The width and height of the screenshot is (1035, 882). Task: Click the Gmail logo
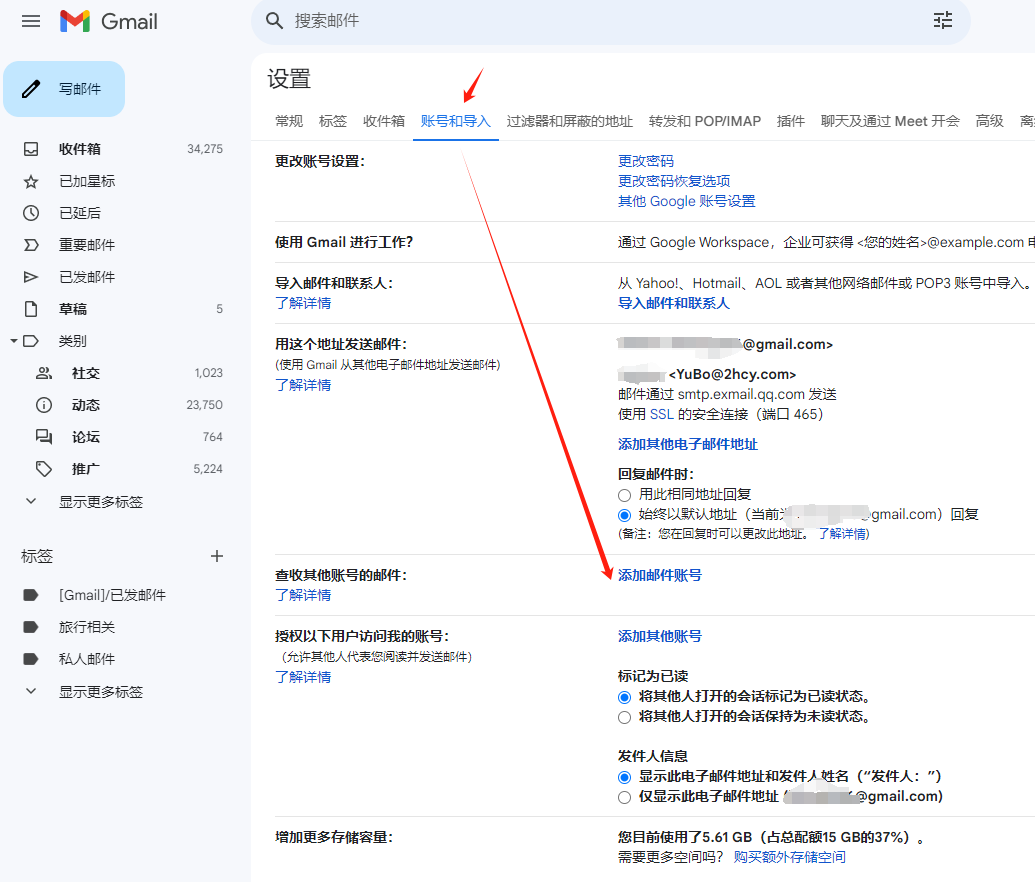[109, 21]
